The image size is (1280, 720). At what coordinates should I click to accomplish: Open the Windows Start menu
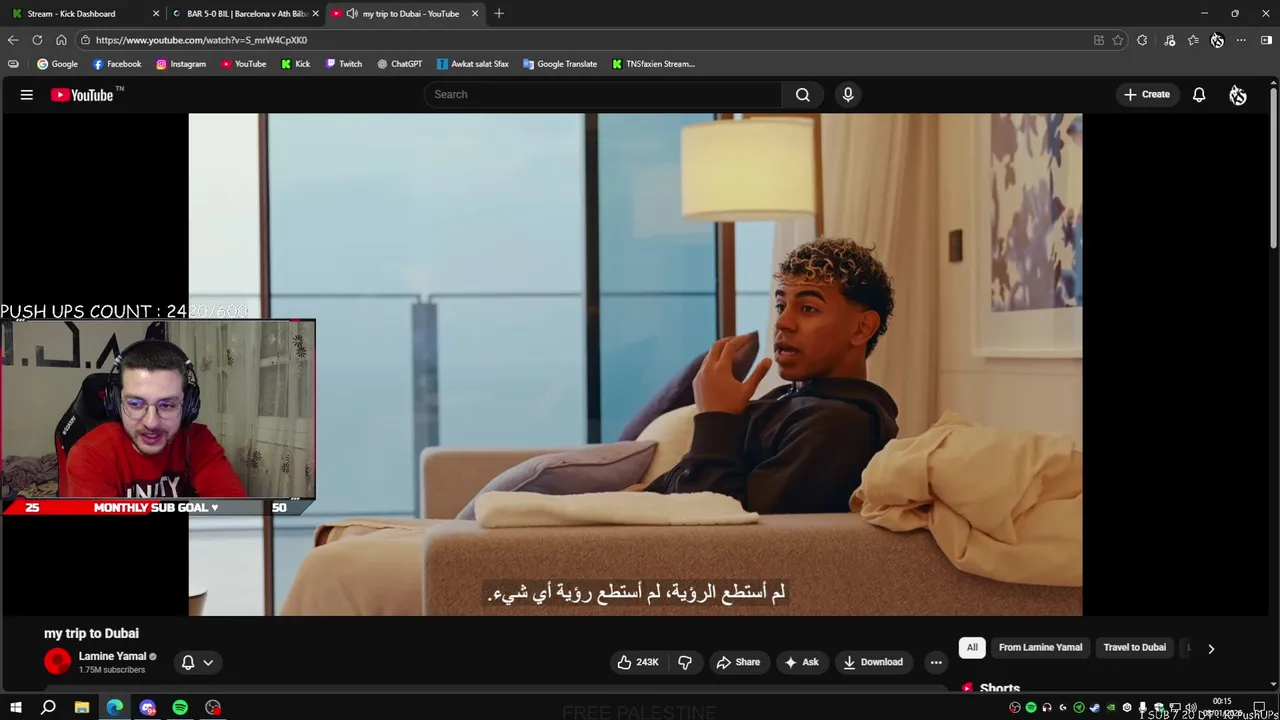pyautogui.click(x=15, y=707)
